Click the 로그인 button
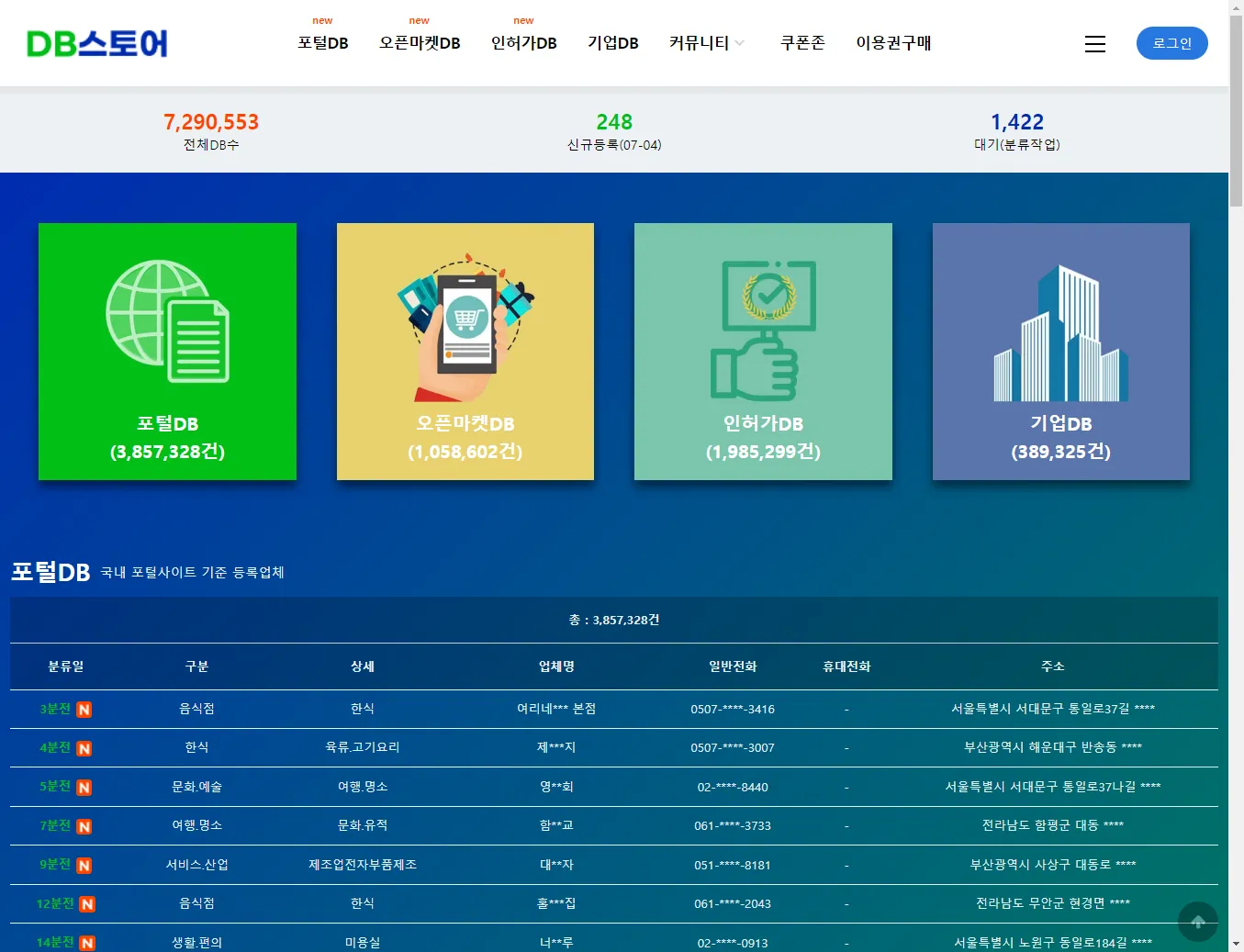 (x=1171, y=43)
